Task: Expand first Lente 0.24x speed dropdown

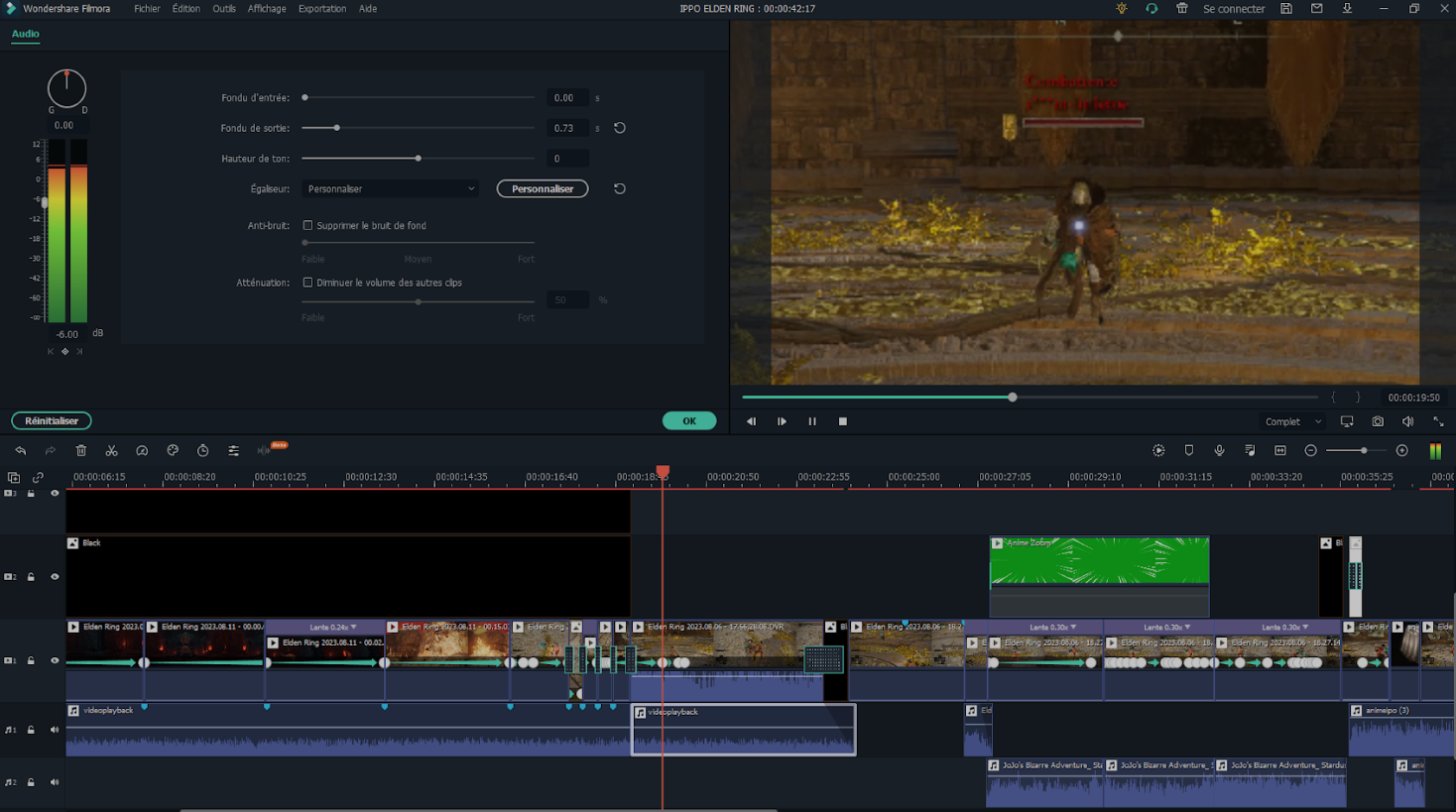Action: click(332, 627)
